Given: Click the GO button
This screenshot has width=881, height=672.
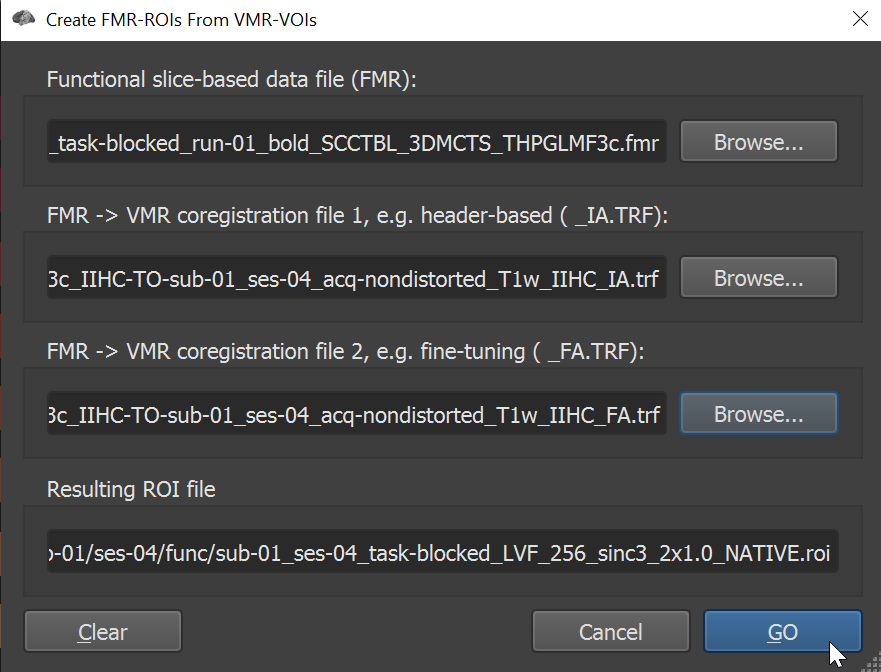Looking at the screenshot, I should coord(783,632).
